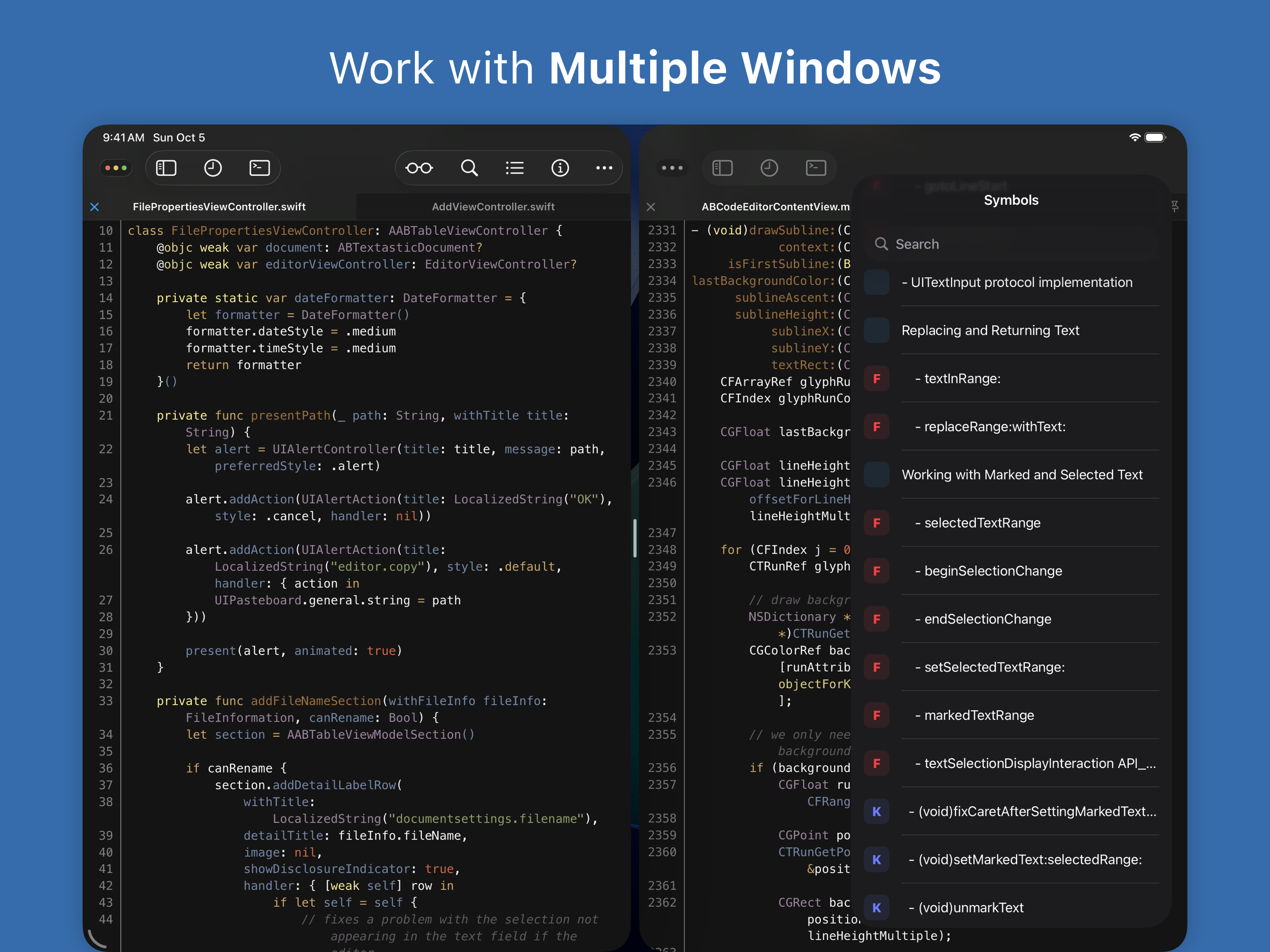Select the ABCodeEditorContentView.m tab

(775, 207)
